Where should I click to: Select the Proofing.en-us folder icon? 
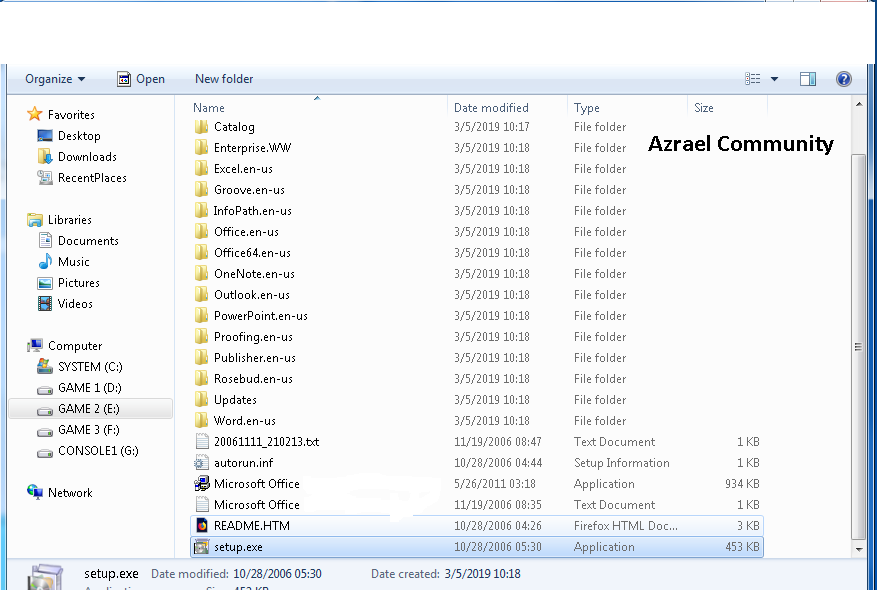click(x=201, y=337)
